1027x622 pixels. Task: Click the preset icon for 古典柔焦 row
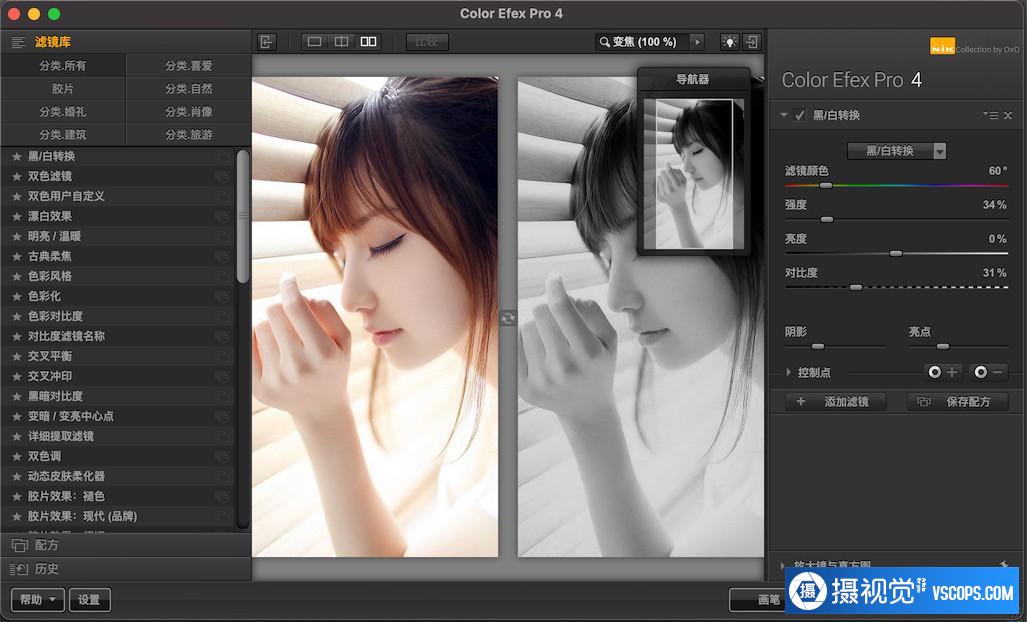pyautogui.click(x=222, y=256)
